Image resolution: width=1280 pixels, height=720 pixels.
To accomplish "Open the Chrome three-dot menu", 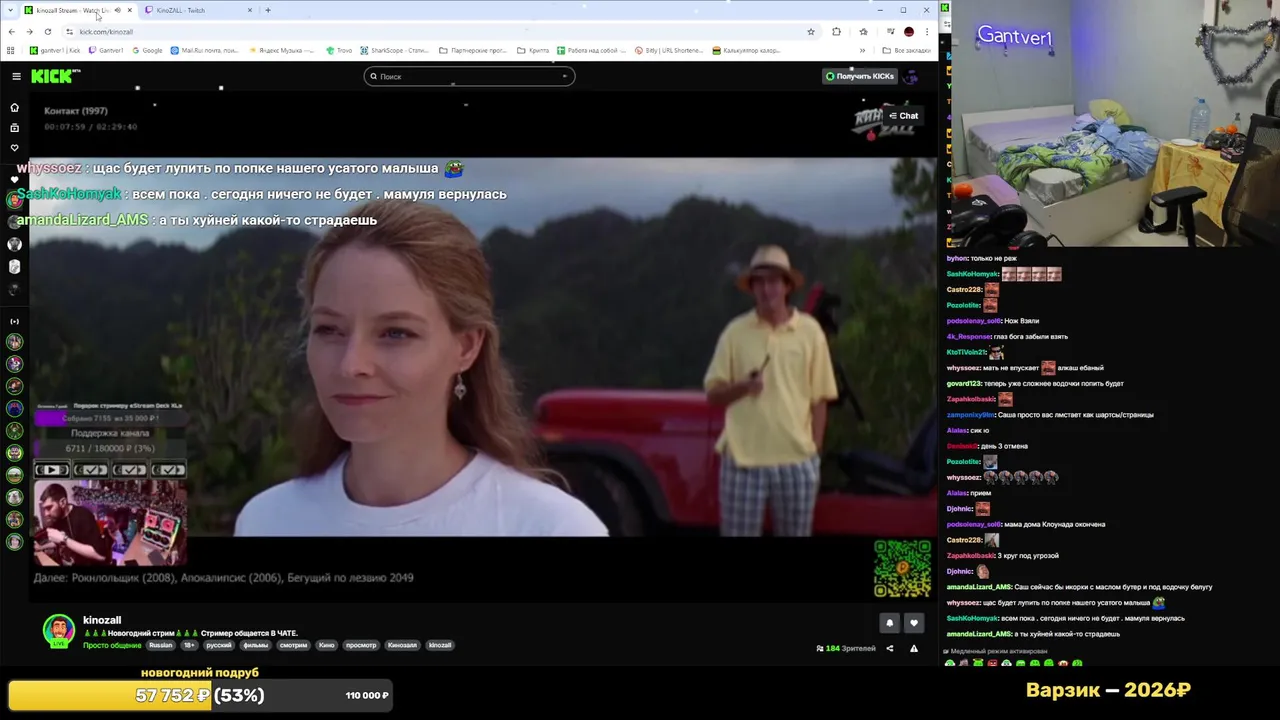I will click(926, 31).
